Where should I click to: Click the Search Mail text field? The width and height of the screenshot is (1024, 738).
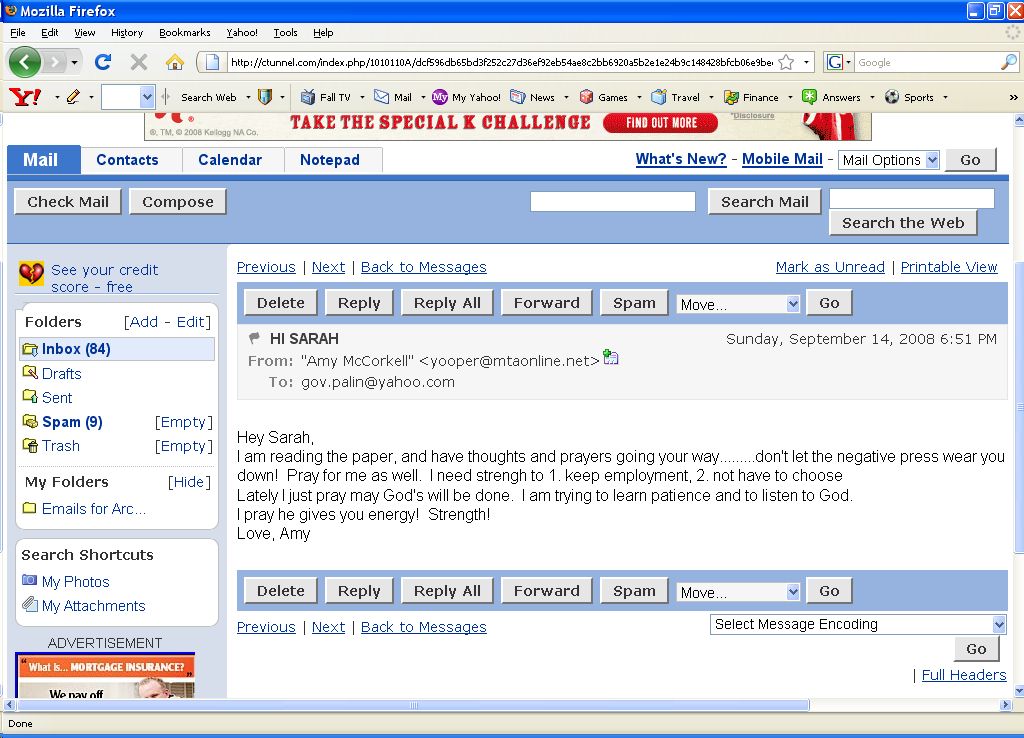click(613, 202)
